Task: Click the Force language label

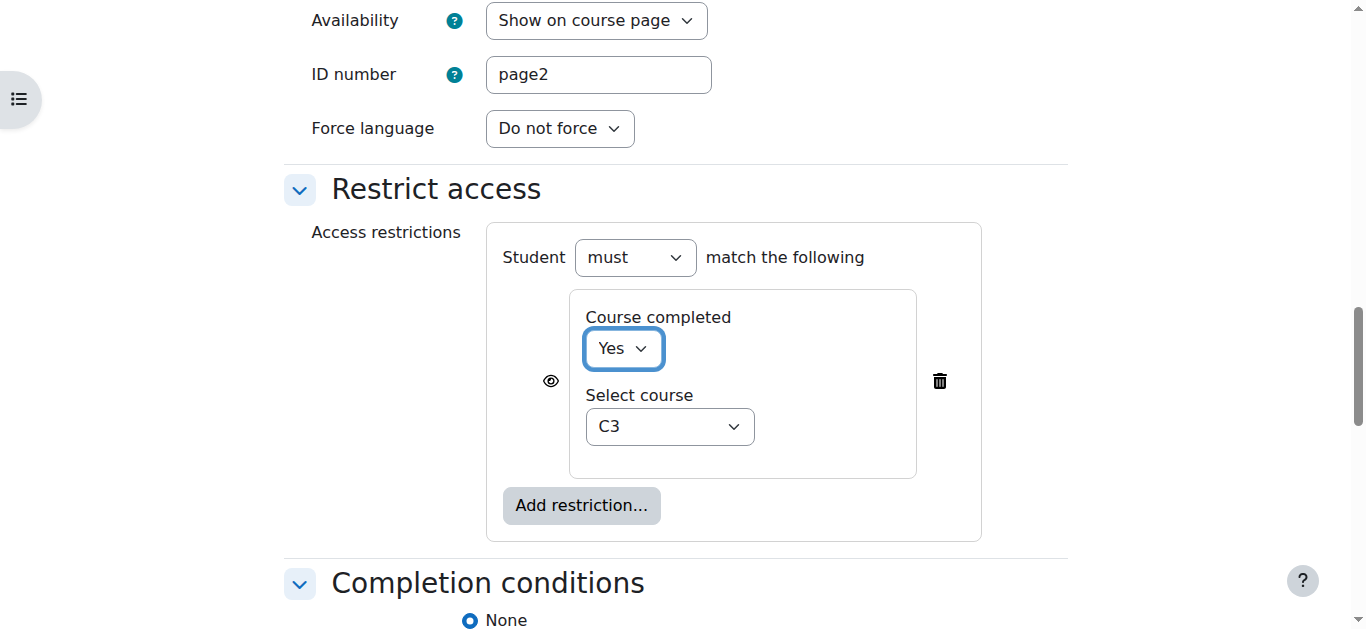Action: [373, 129]
